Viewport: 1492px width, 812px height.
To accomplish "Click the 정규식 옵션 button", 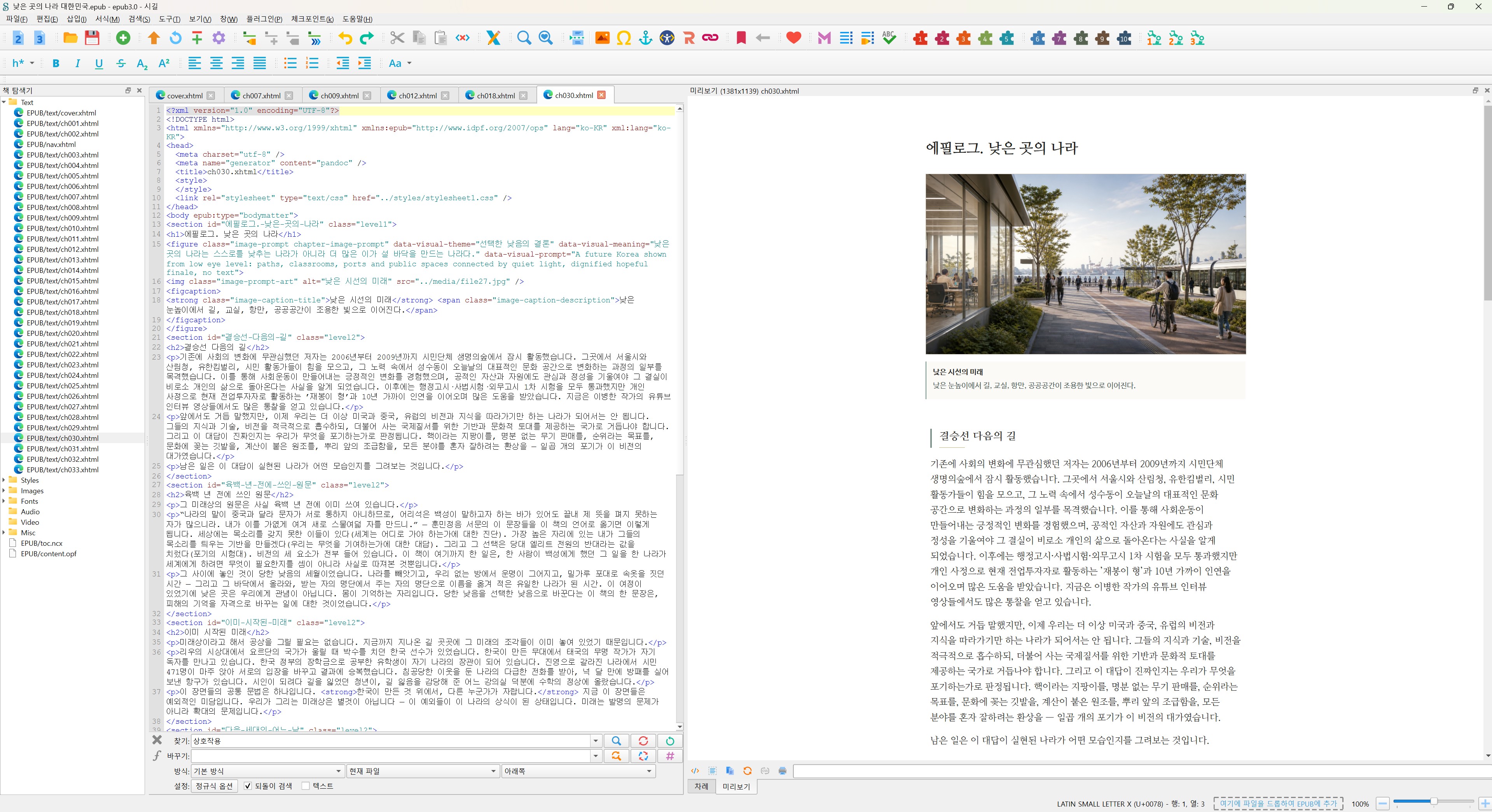I will pyautogui.click(x=214, y=786).
